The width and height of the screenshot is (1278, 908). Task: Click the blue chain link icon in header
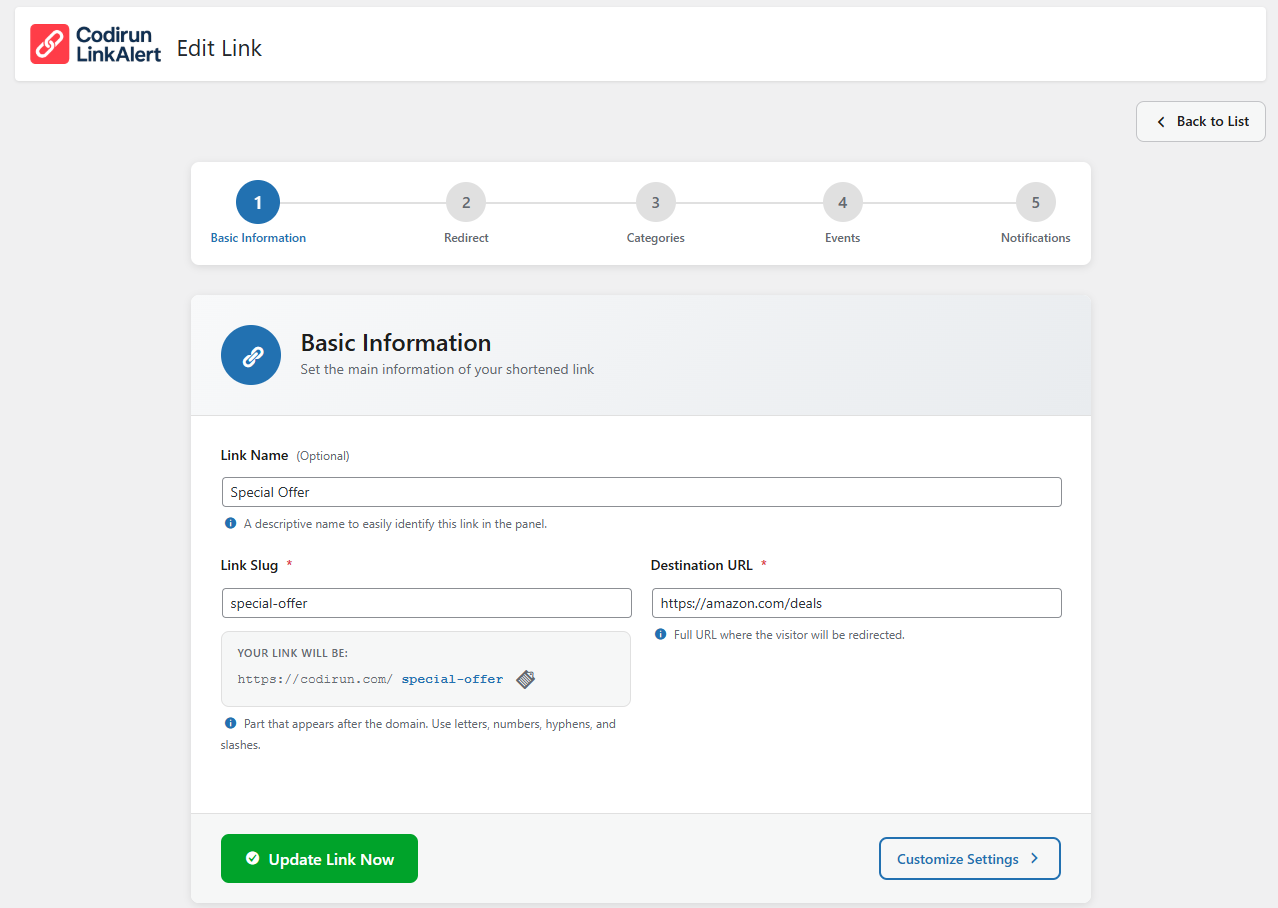point(251,355)
